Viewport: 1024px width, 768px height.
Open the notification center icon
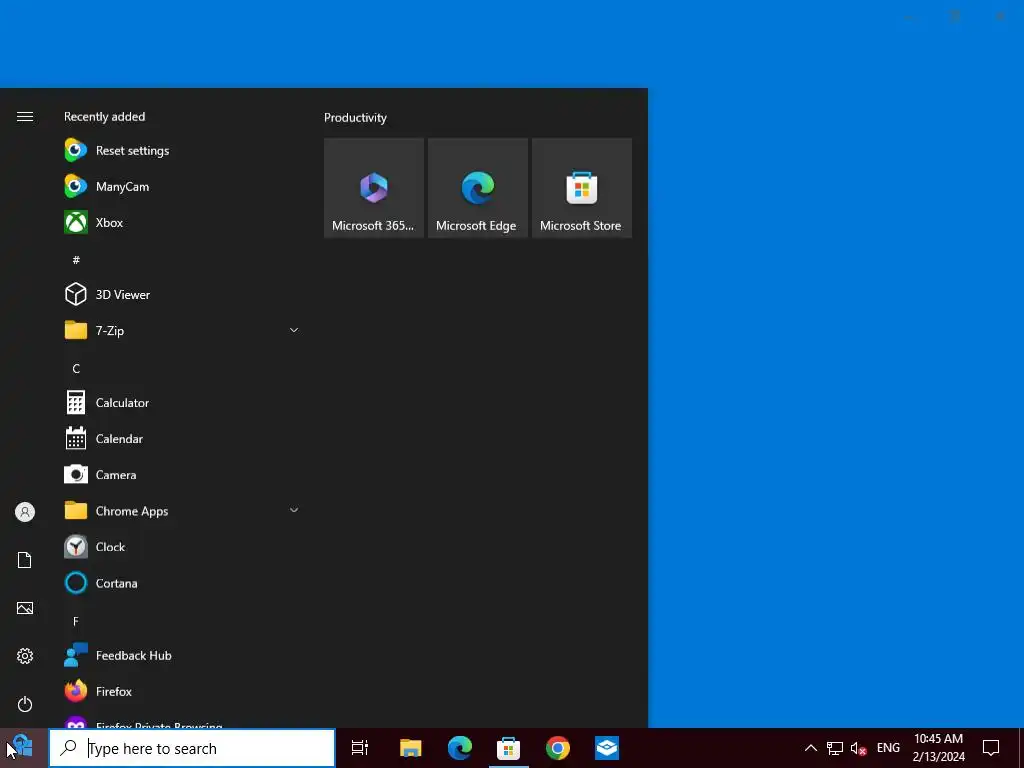(x=991, y=748)
